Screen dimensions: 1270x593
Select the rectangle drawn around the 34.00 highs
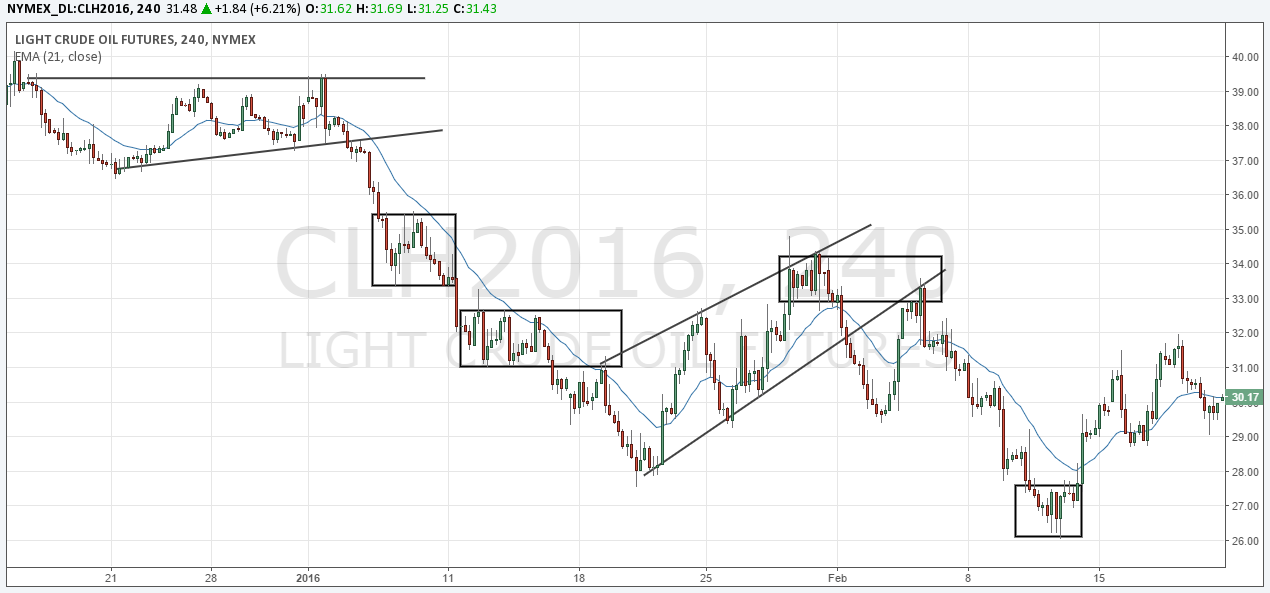click(860, 279)
